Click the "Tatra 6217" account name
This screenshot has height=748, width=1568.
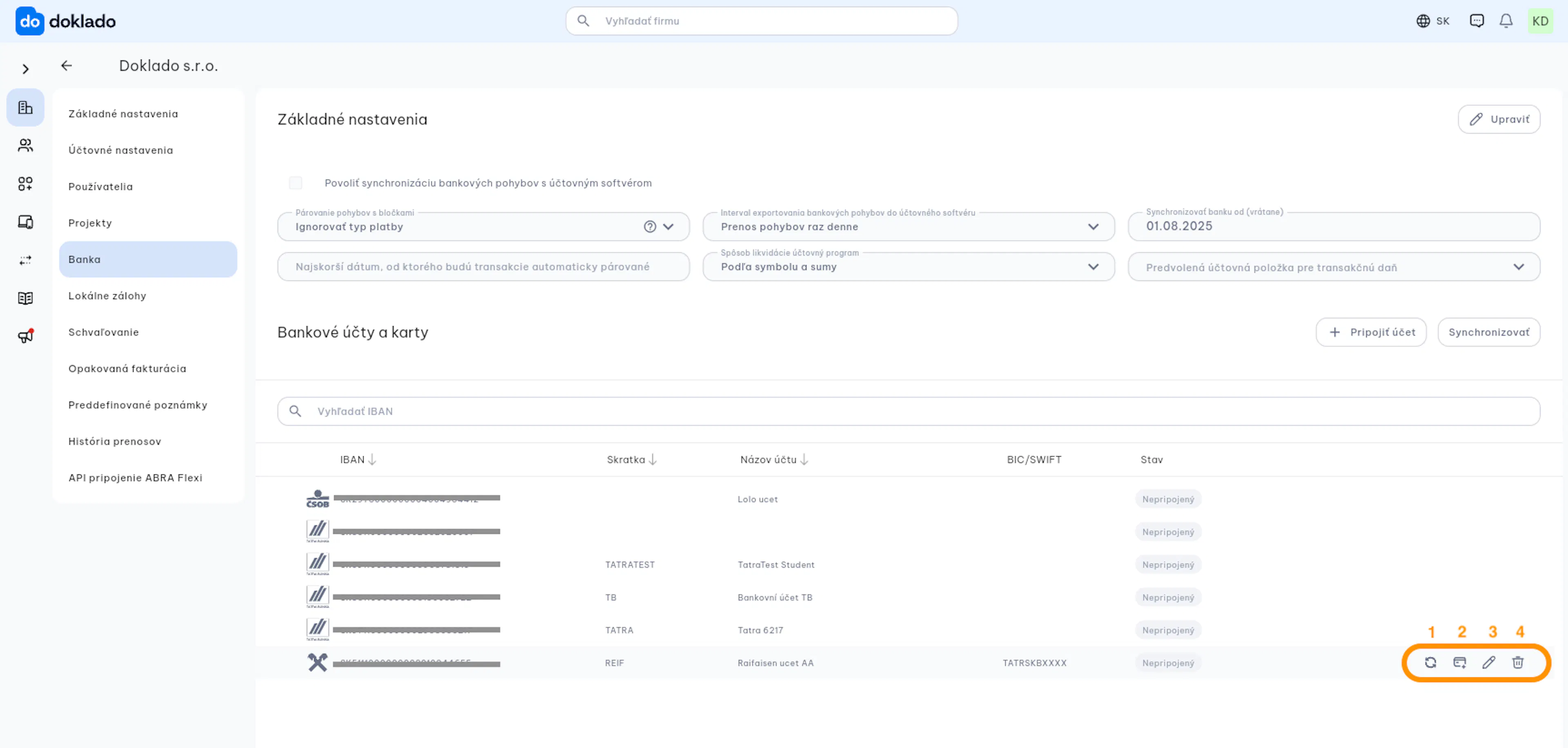click(760, 631)
